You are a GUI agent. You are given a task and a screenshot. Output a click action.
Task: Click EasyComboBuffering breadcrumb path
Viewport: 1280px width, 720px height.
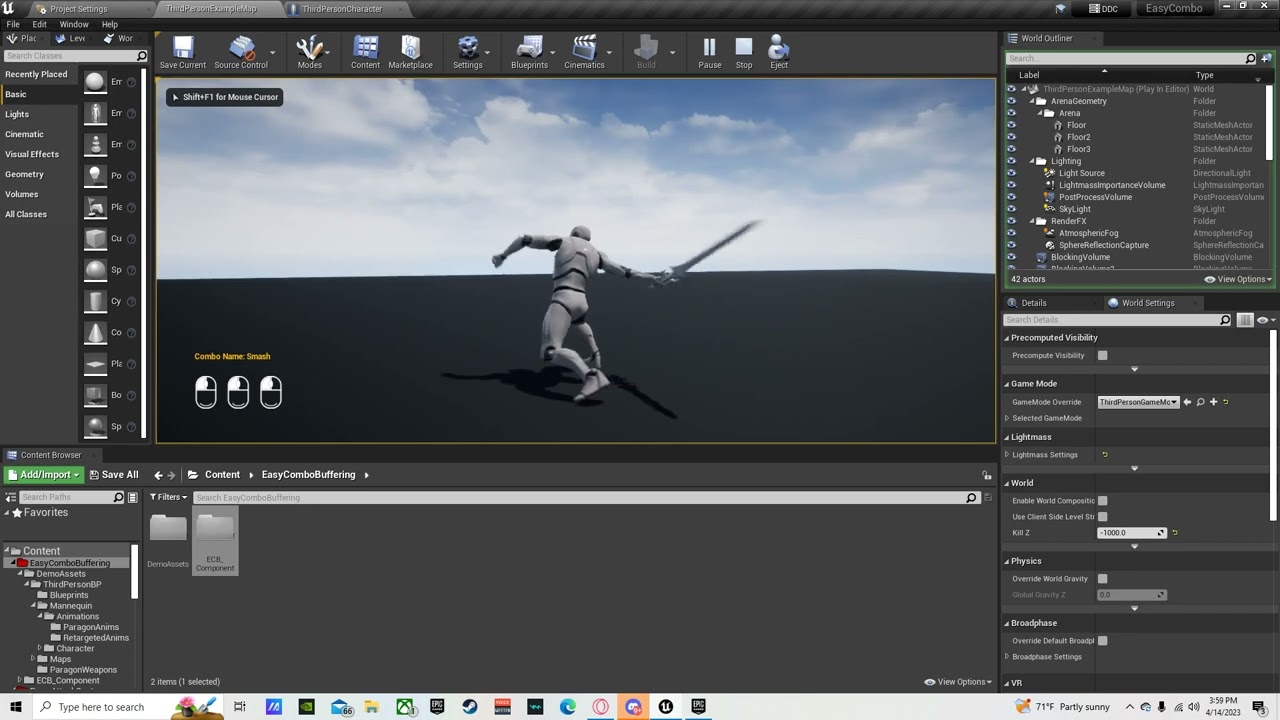tap(308, 475)
